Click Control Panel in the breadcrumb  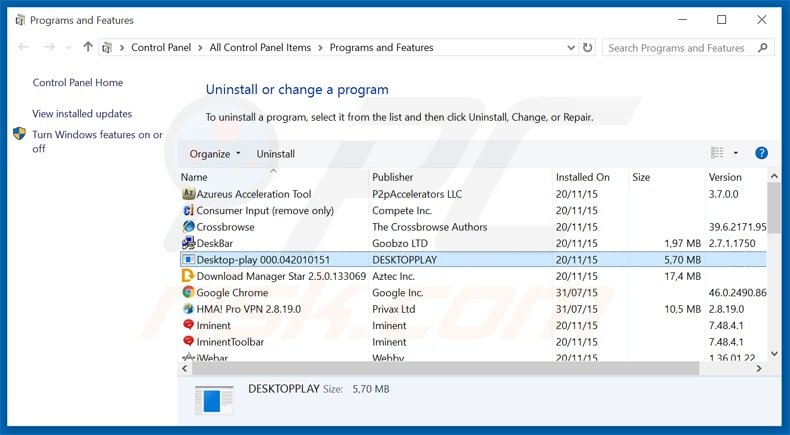161,47
